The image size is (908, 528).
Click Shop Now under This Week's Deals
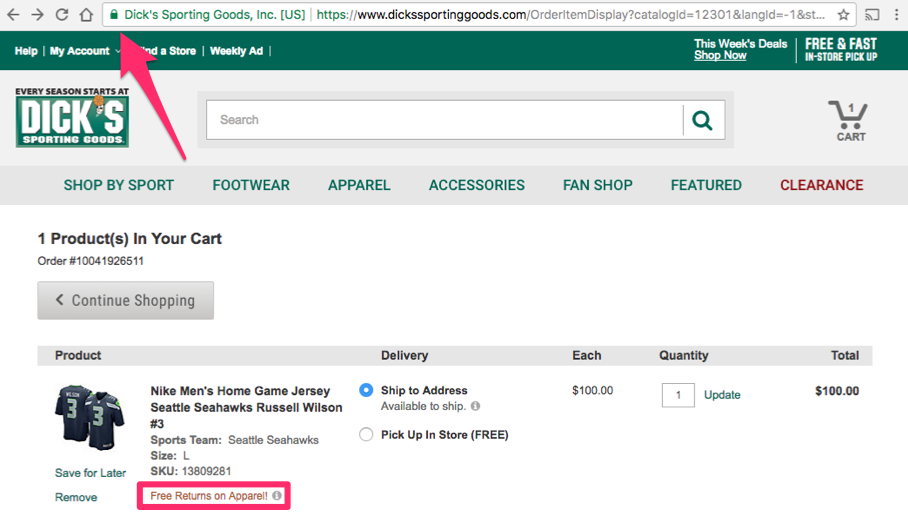coord(720,56)
